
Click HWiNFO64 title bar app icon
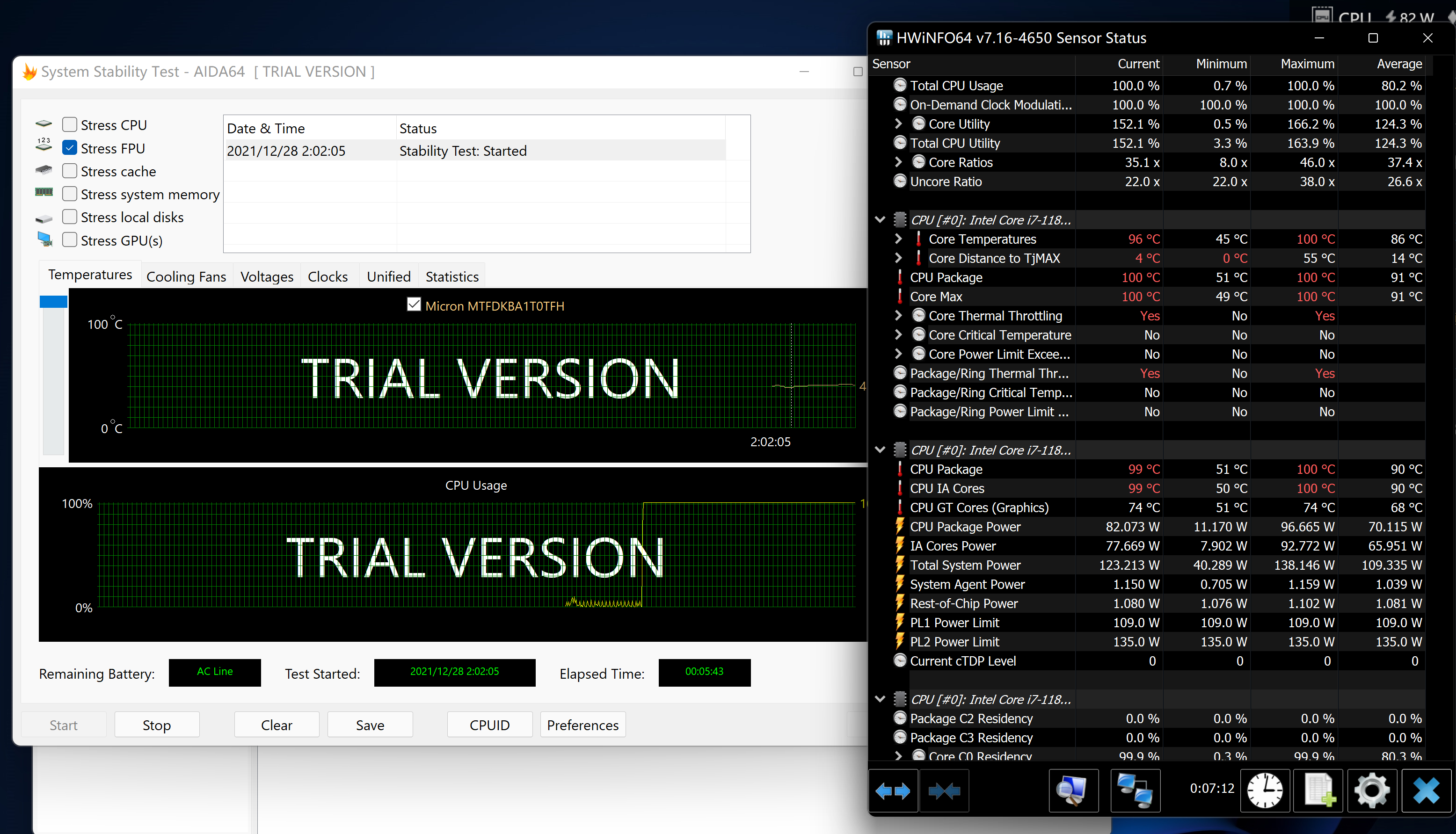[x=884, y=38]
